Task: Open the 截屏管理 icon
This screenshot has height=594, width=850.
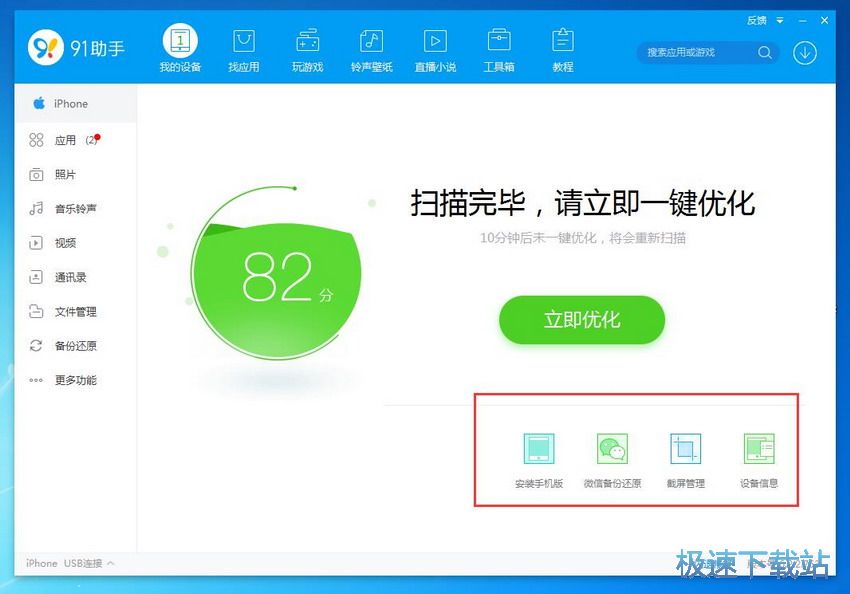Action: point(686,449)
